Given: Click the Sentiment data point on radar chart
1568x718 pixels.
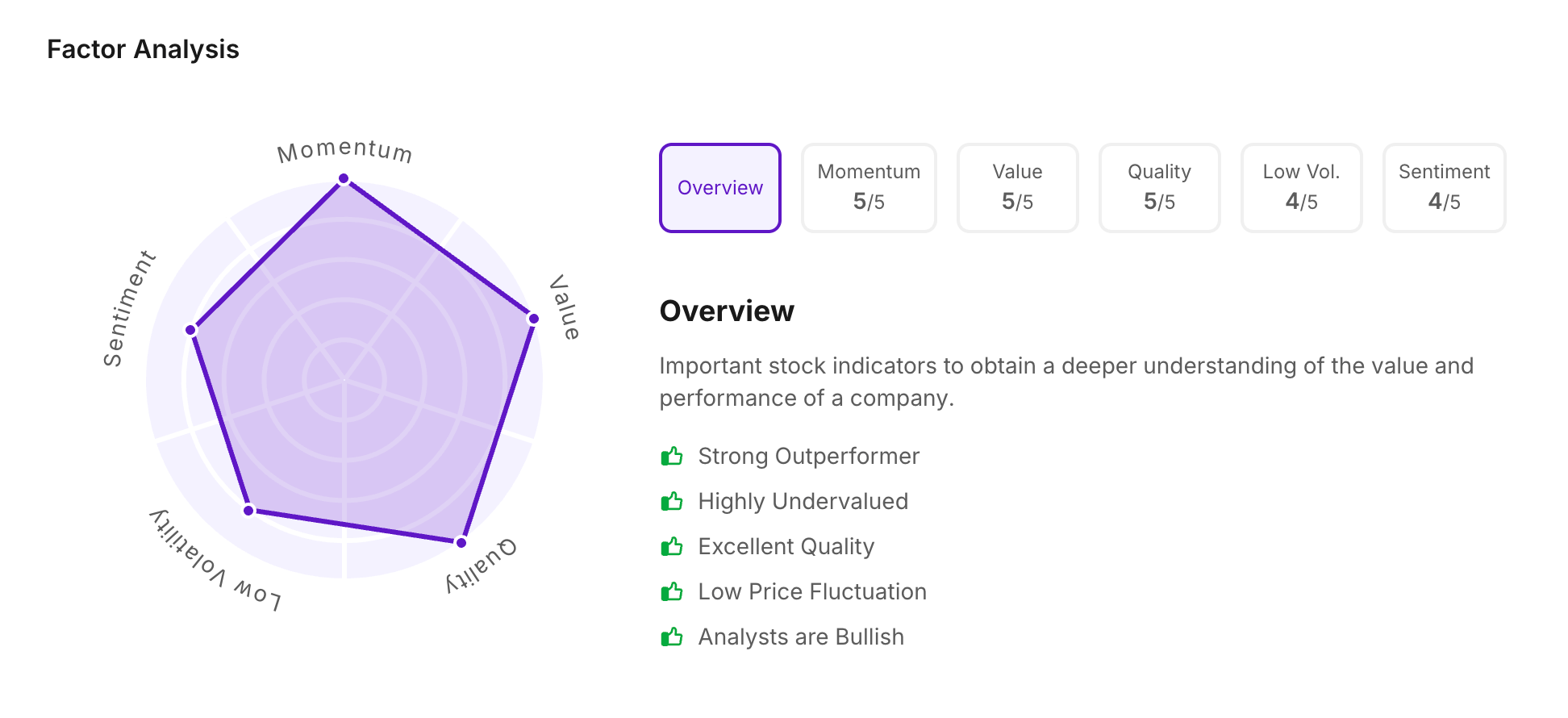Looking at the screenshot, I should coord(191,329).
